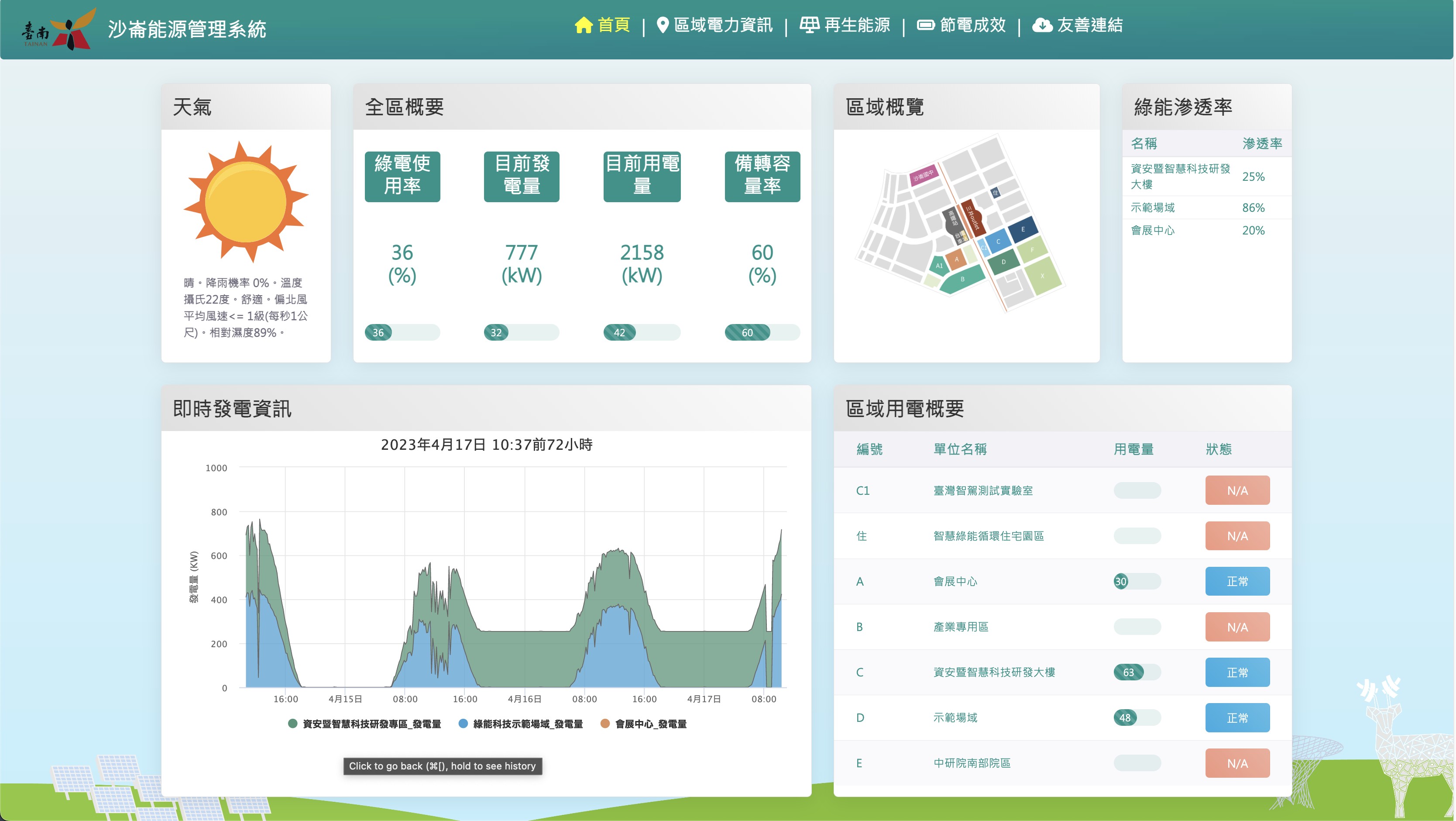Screen dimensions: 1456x821
Task: Click the 目前發電量 label button
Action: coord(522,176)
